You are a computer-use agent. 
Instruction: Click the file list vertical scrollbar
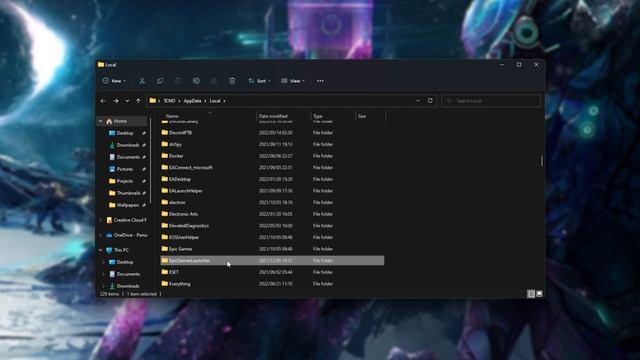pyautogui.click(x=542, y=161)
